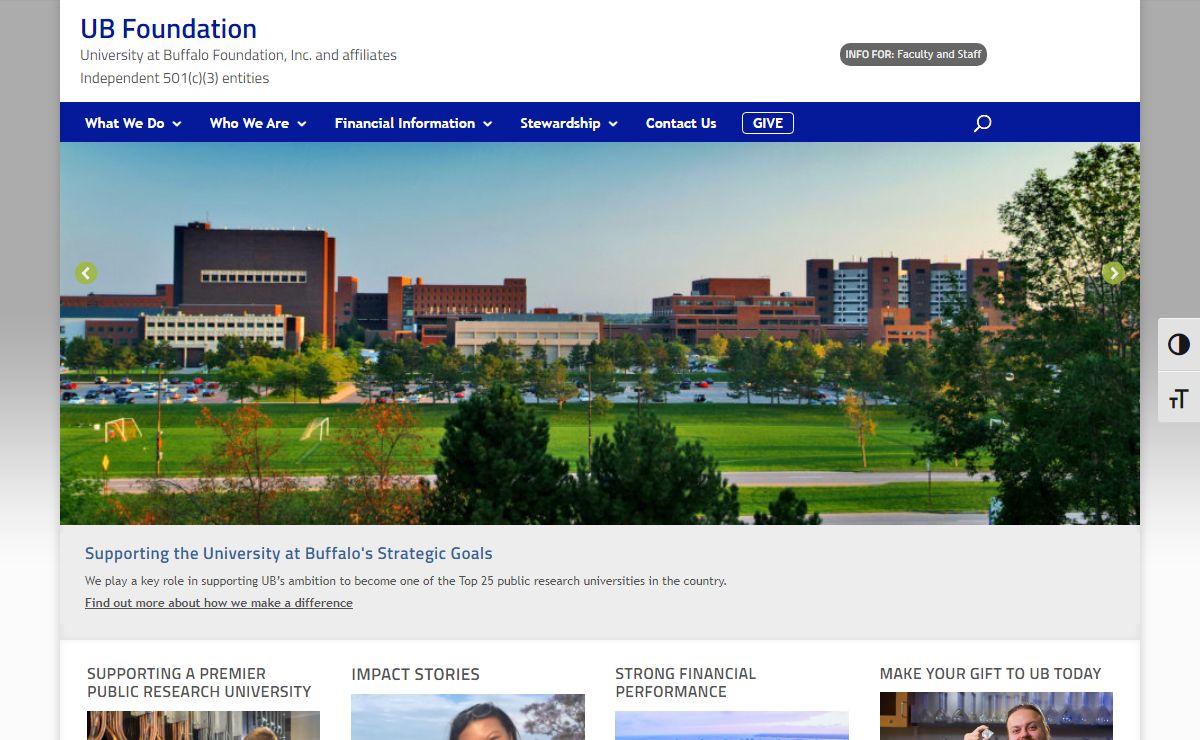This screenshot has height=740, width=1200.
Task: Open Strong Financial Performance heading
Action: click(686, 683)
